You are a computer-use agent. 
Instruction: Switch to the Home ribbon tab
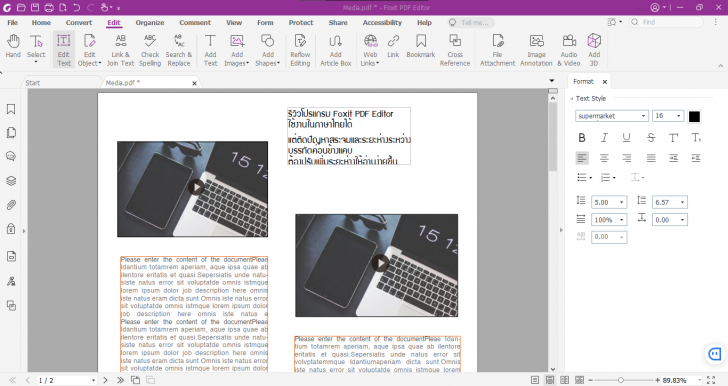click(41, 22)
